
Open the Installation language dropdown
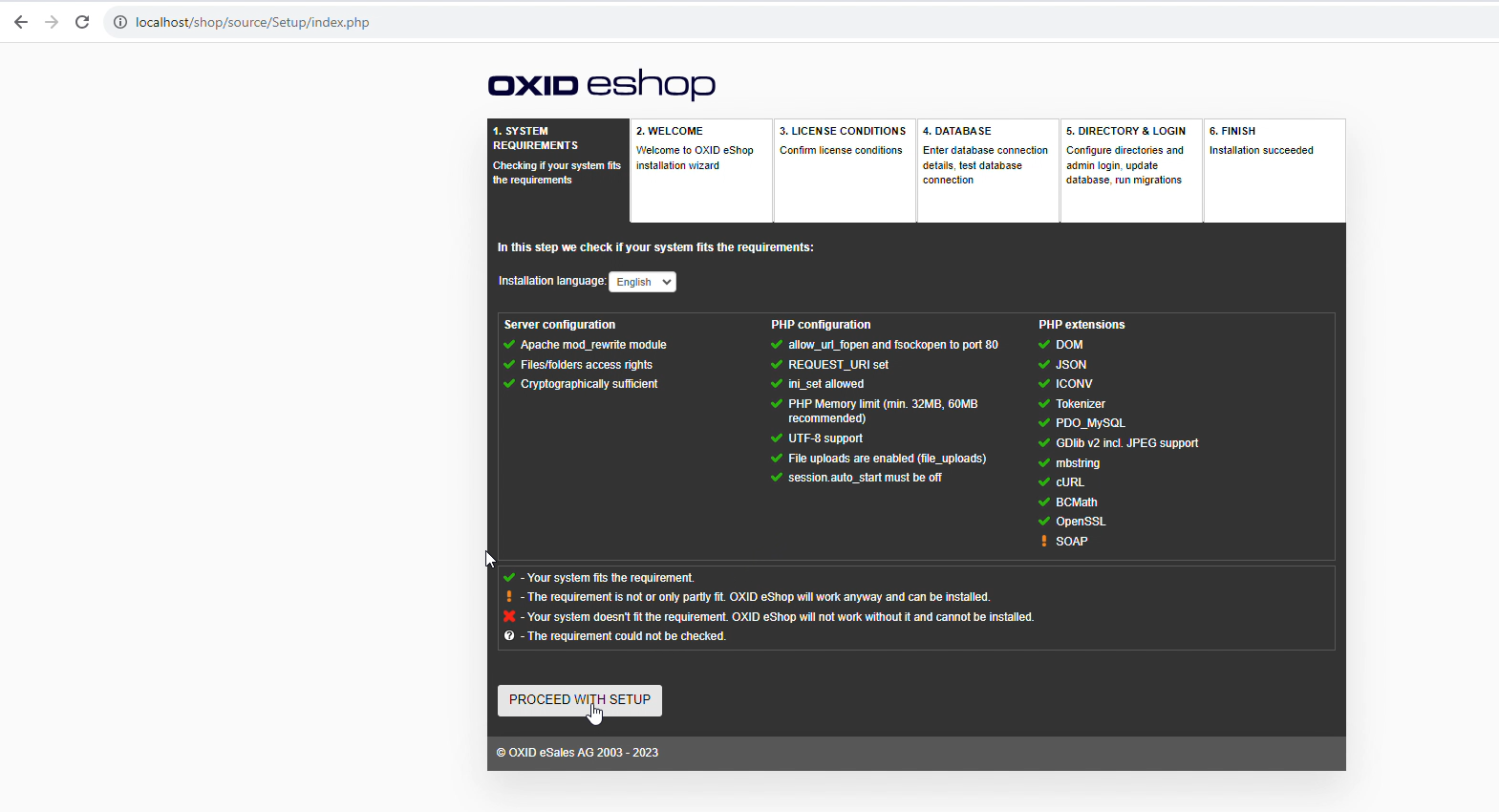pos(642,282)
